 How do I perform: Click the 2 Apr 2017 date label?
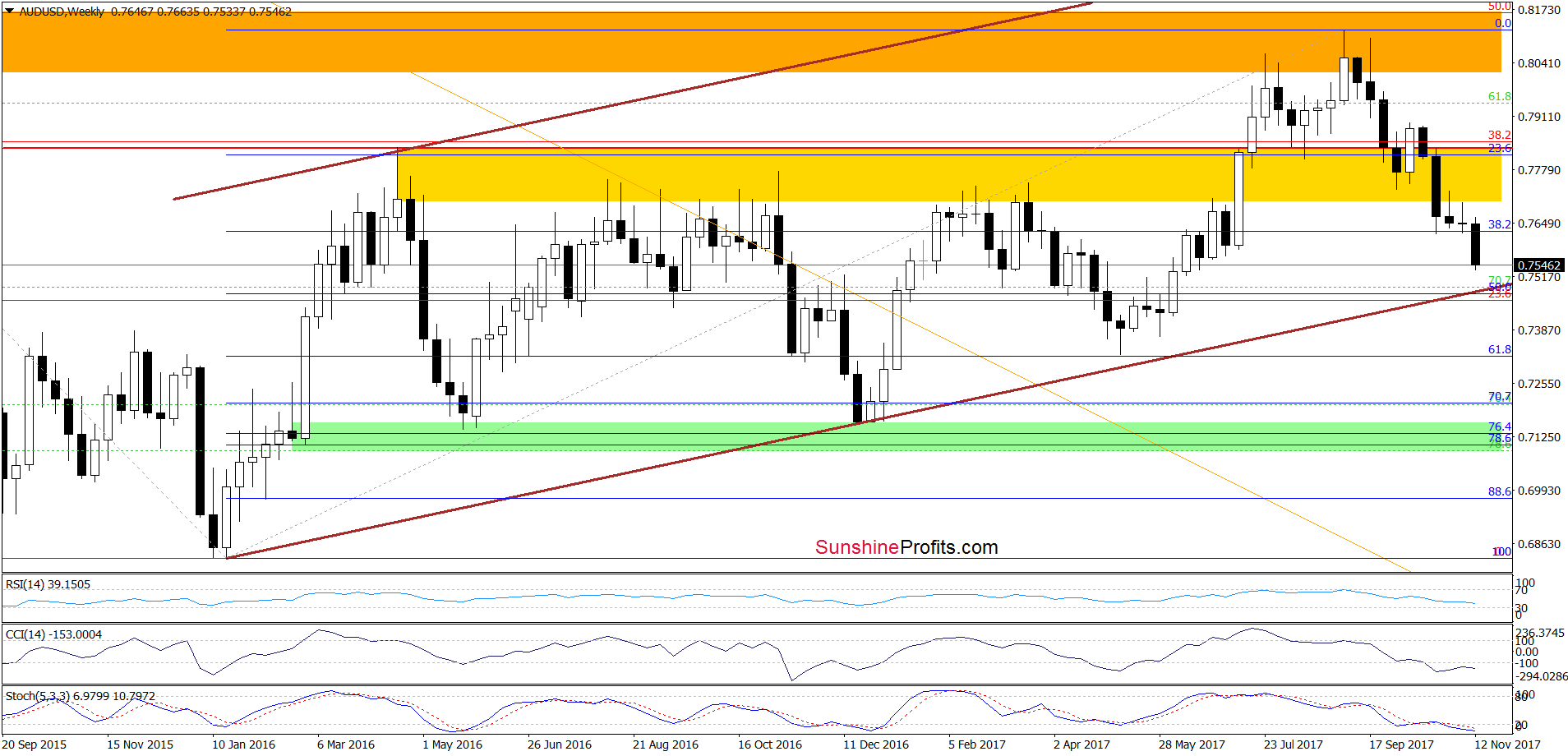point(1081,744)
